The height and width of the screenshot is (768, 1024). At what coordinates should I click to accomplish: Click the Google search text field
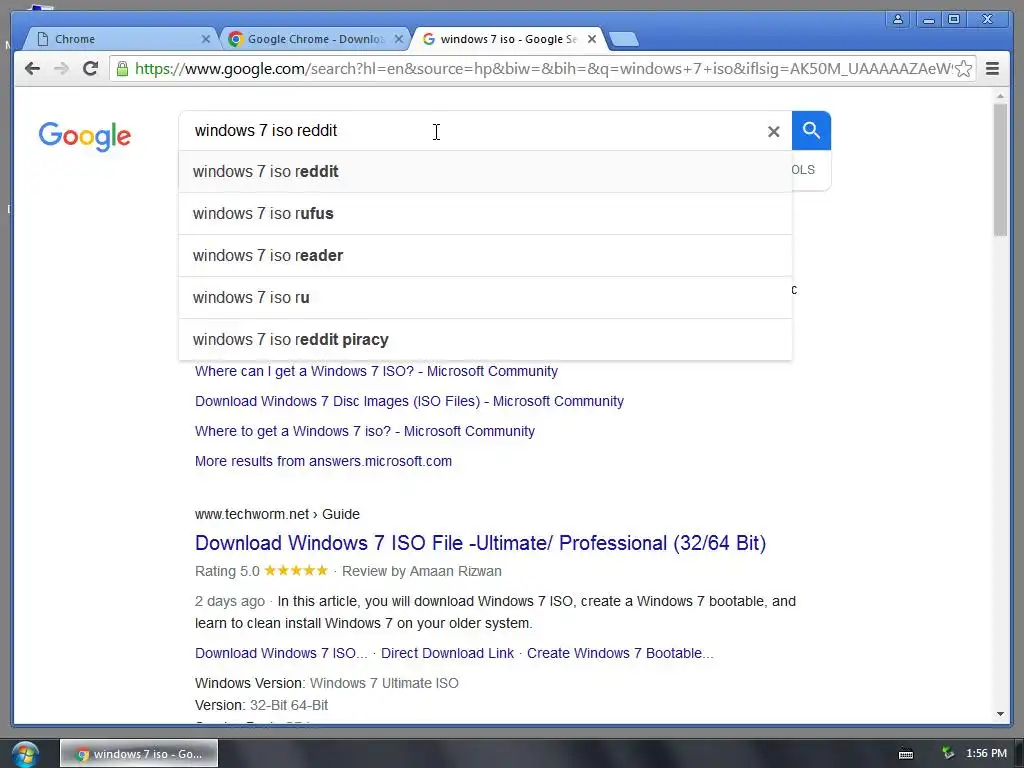[472, 131]
